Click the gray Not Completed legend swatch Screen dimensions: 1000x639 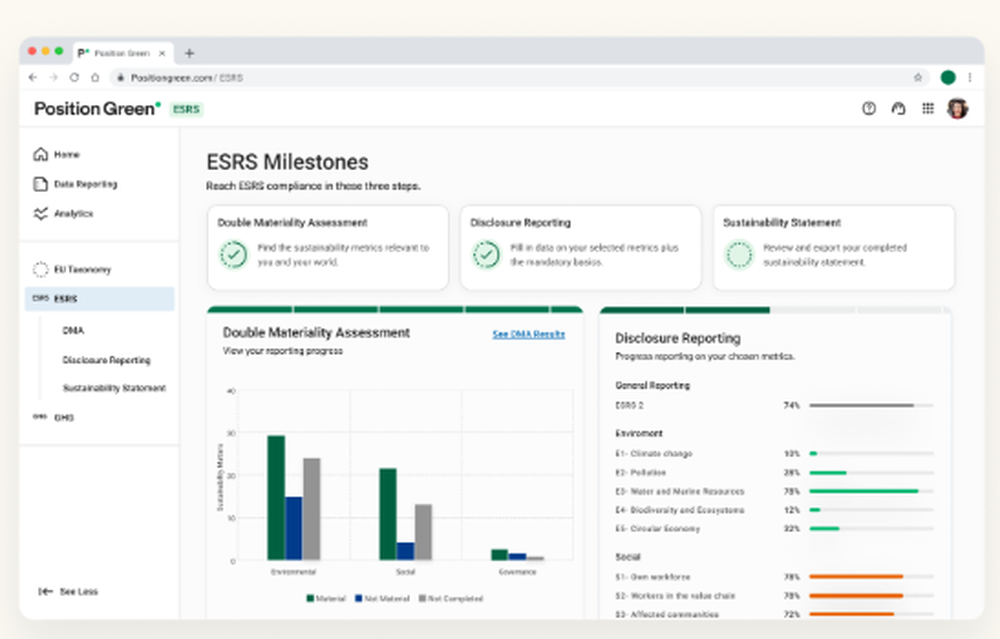422,598
